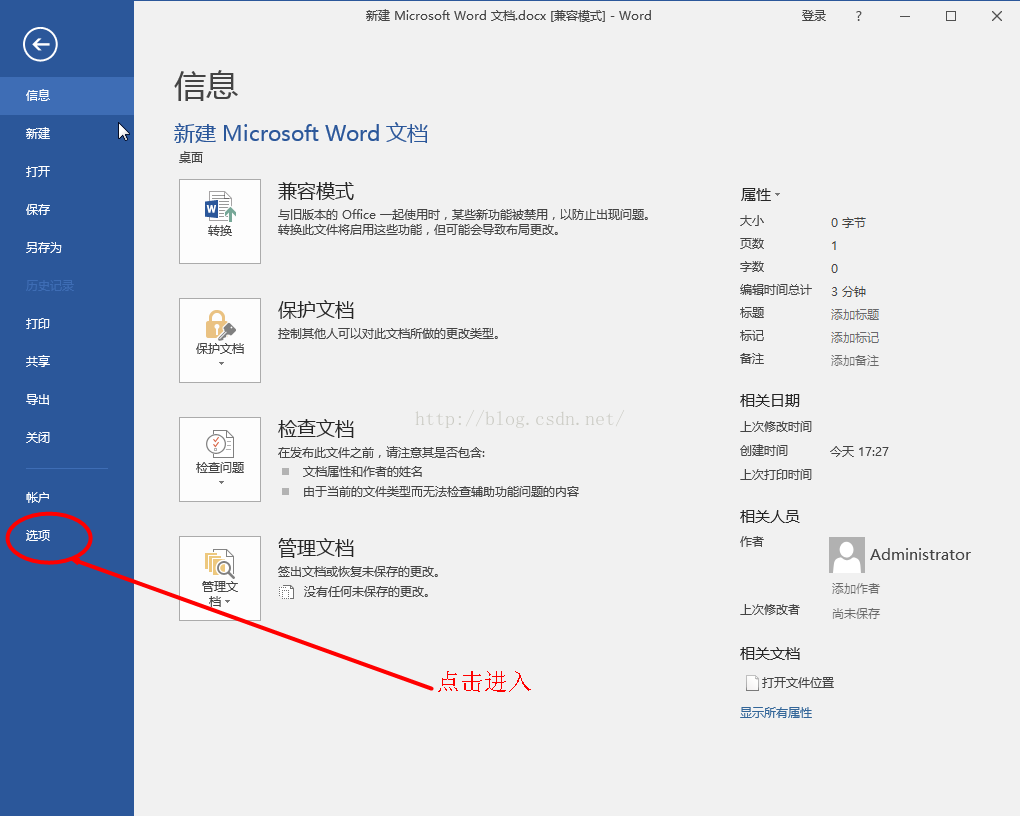Viewport: 1020px width, 816px height.
Task: Click the 添加标记 tags field
Action: coord(855,338)
